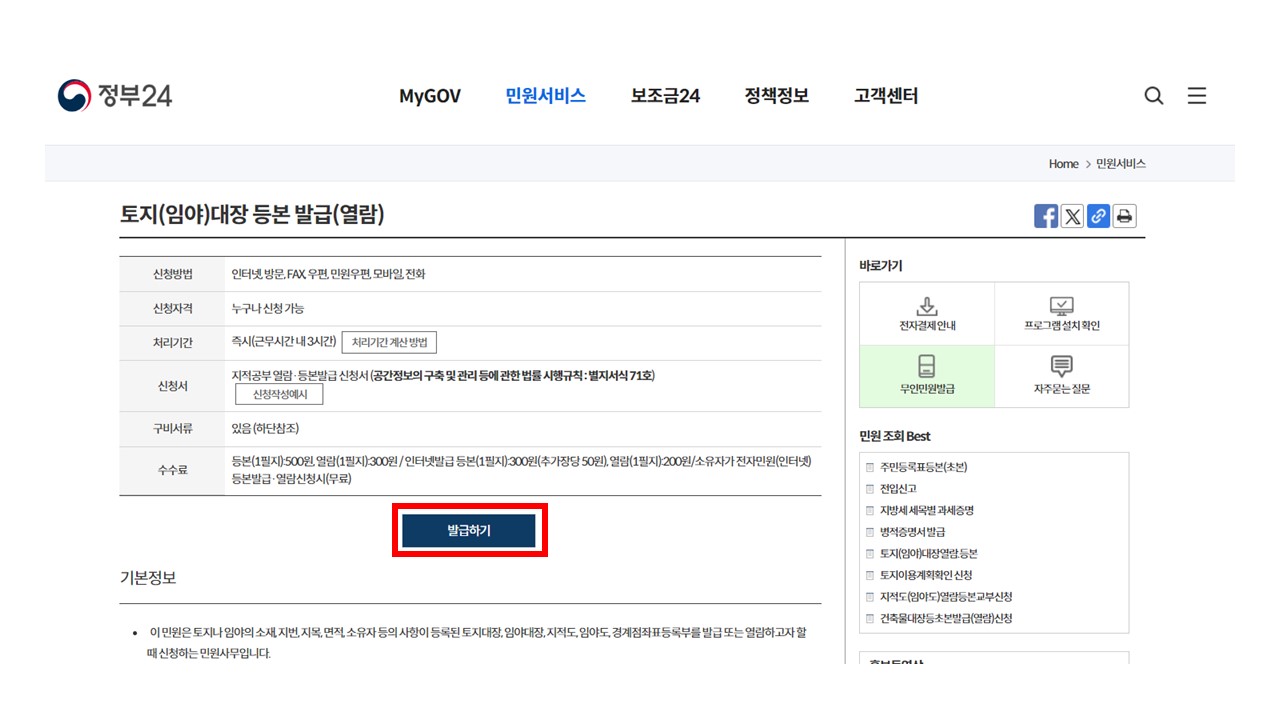Print the page using the printer icon
The width and height of the screenshot is (1280, 720).
point(1123,215)
